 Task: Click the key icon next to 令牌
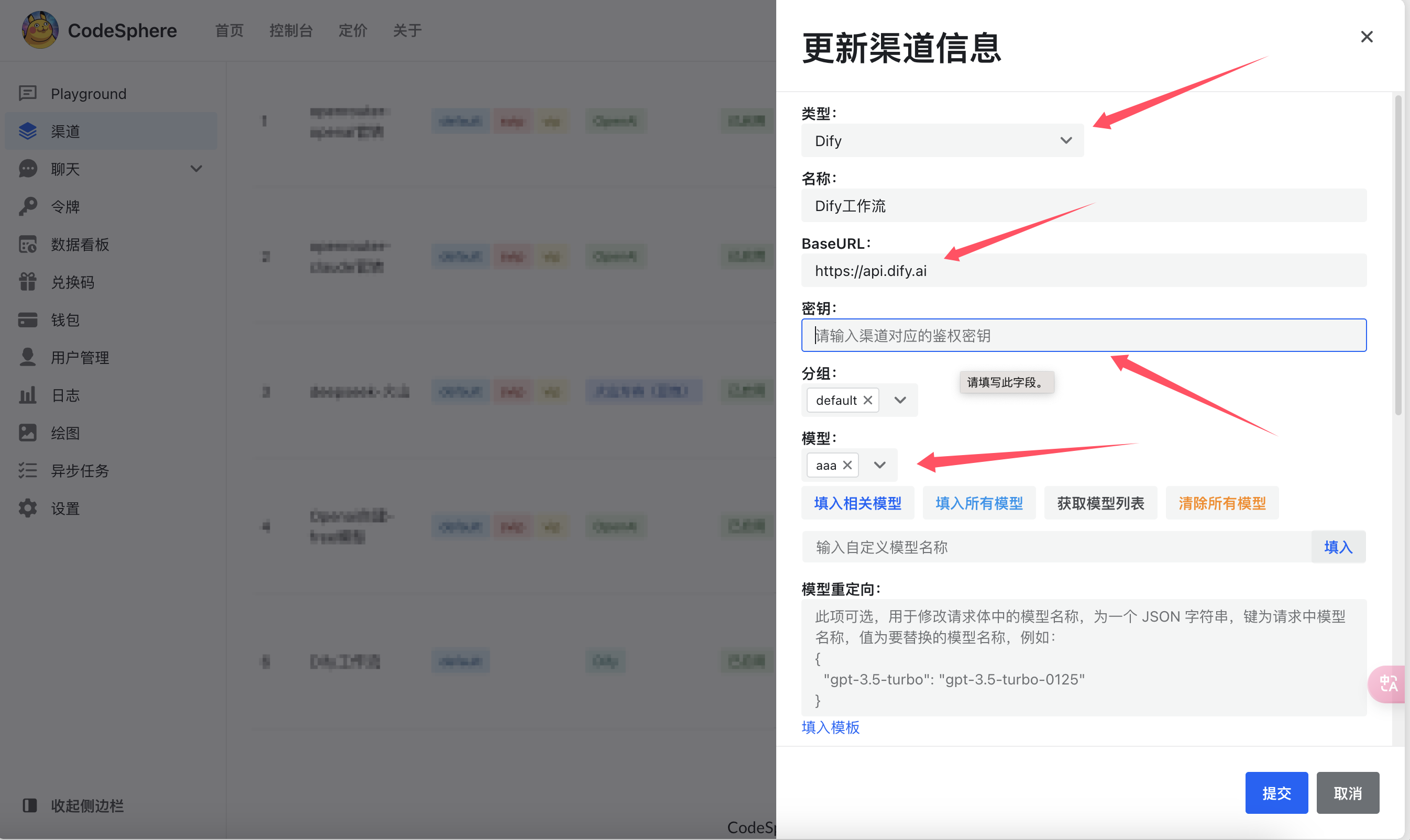point(27,207)
